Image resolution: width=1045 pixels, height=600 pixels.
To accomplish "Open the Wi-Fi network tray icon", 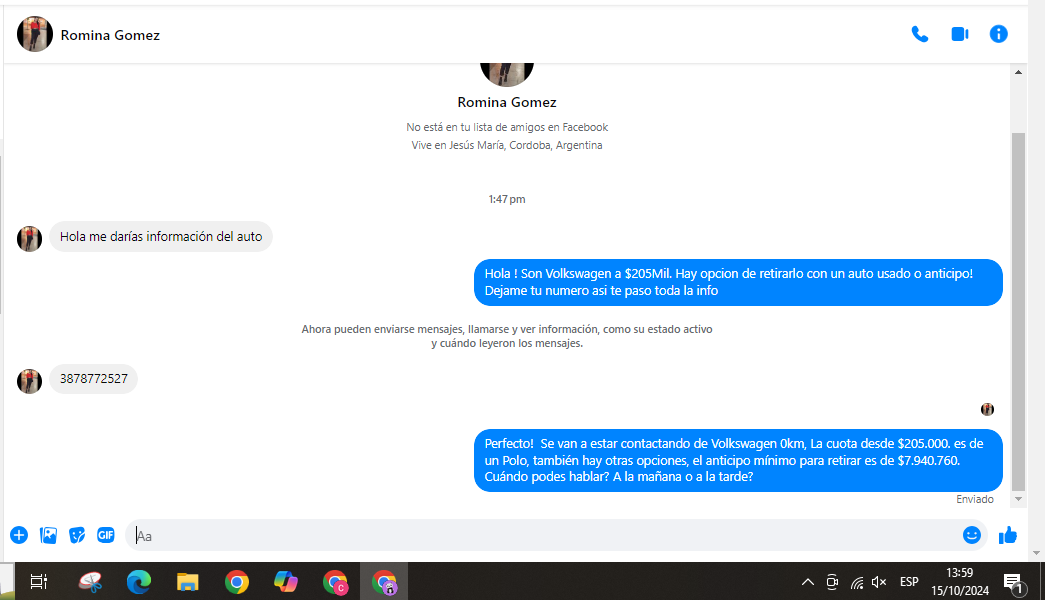I will (857, 583).
